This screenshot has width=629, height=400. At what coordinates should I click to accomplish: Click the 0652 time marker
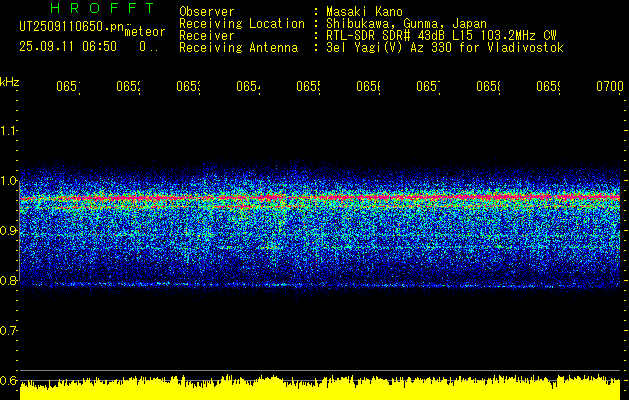(x=128, y=86)
